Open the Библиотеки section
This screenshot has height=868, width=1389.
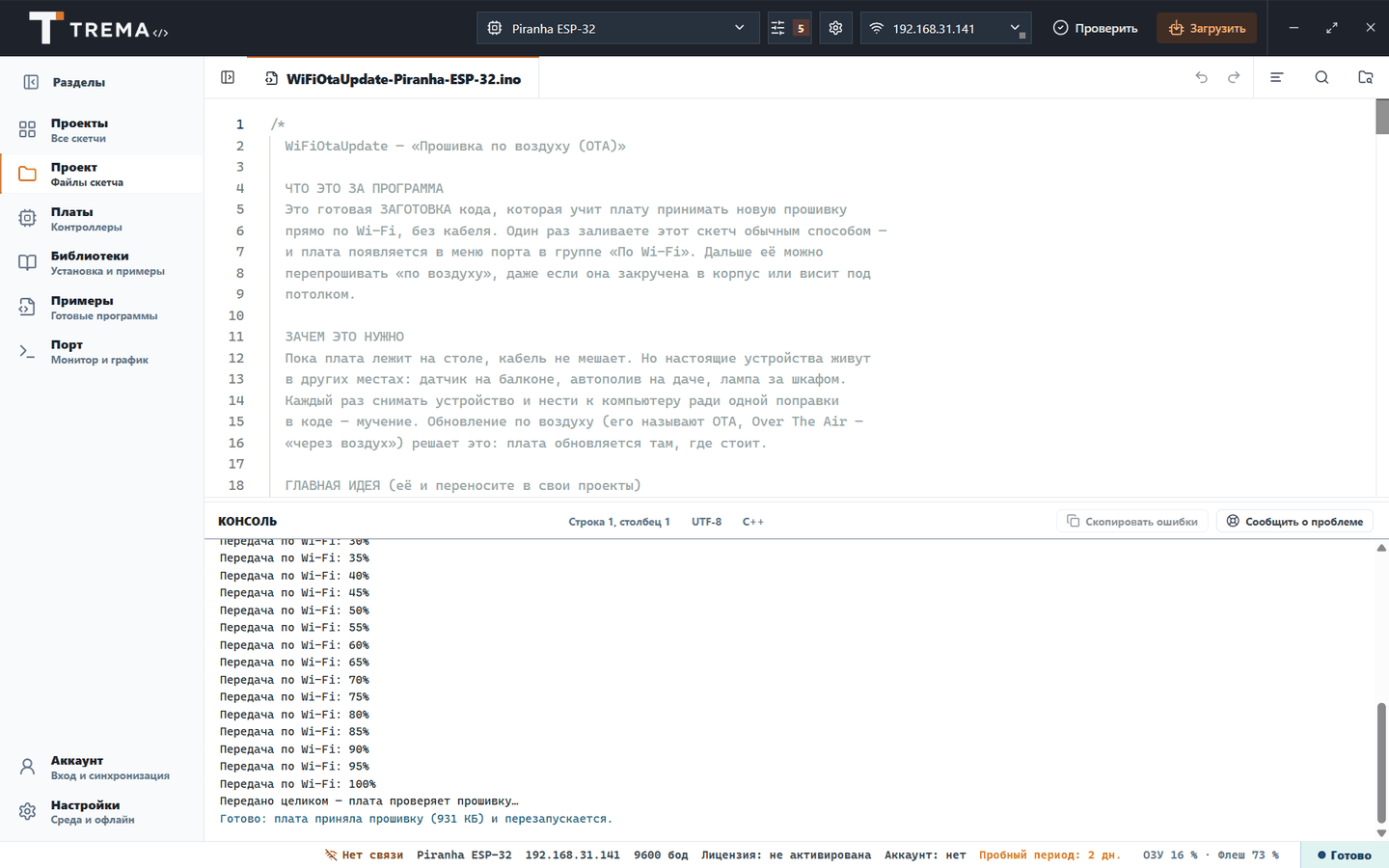[101, 262]
